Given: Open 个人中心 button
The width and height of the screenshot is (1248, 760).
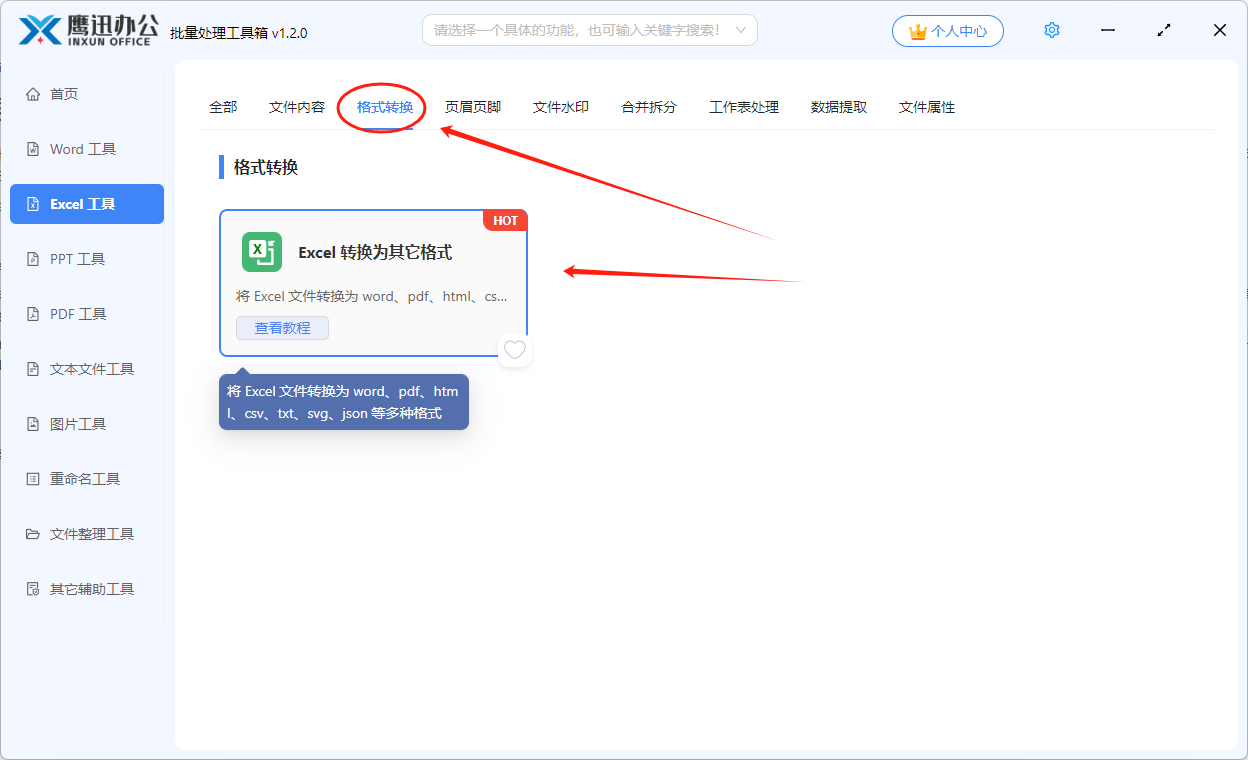Looking at the screenshot, I should point(948,31).
